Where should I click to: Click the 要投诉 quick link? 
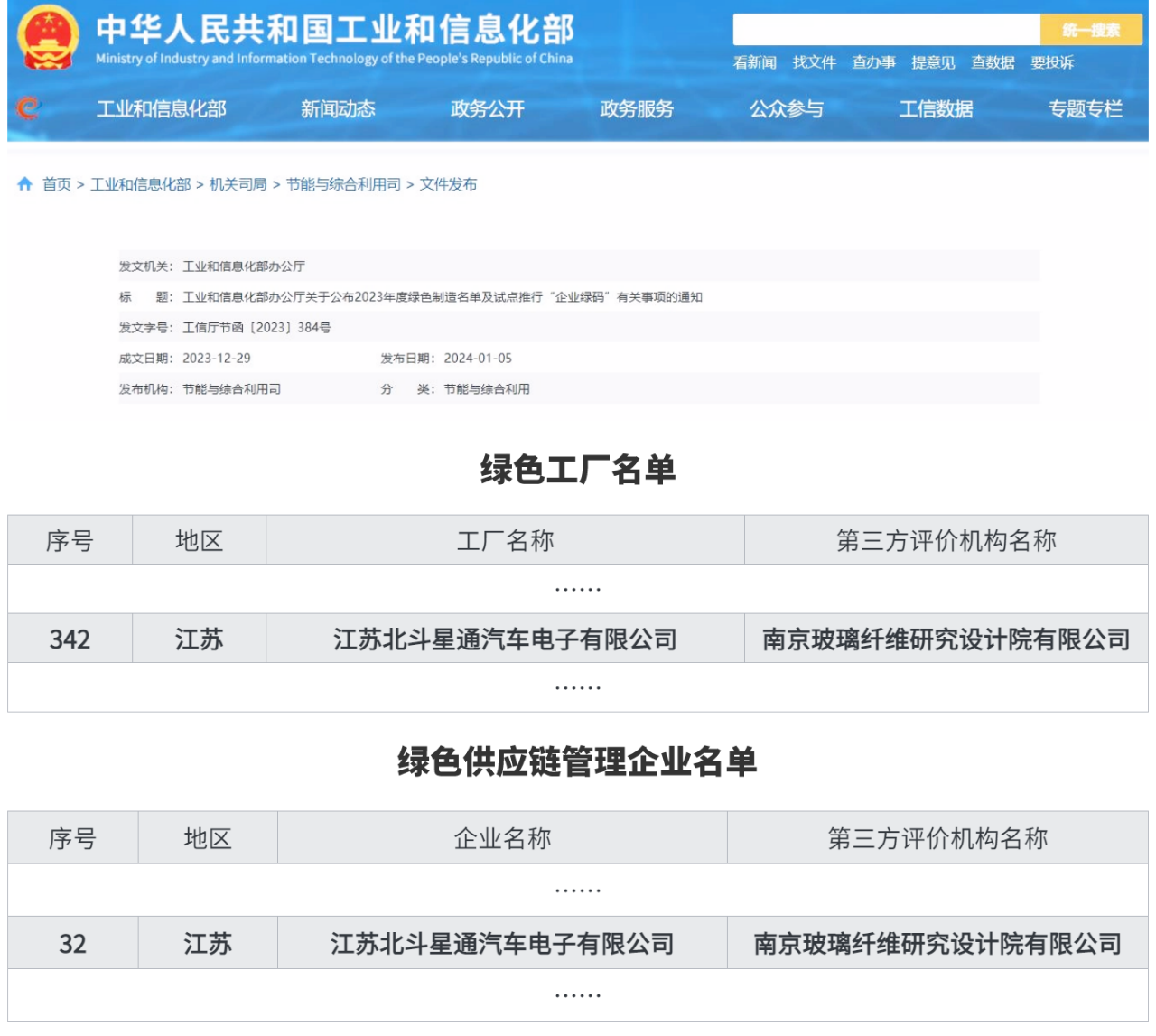click(x=1052, y=62)
